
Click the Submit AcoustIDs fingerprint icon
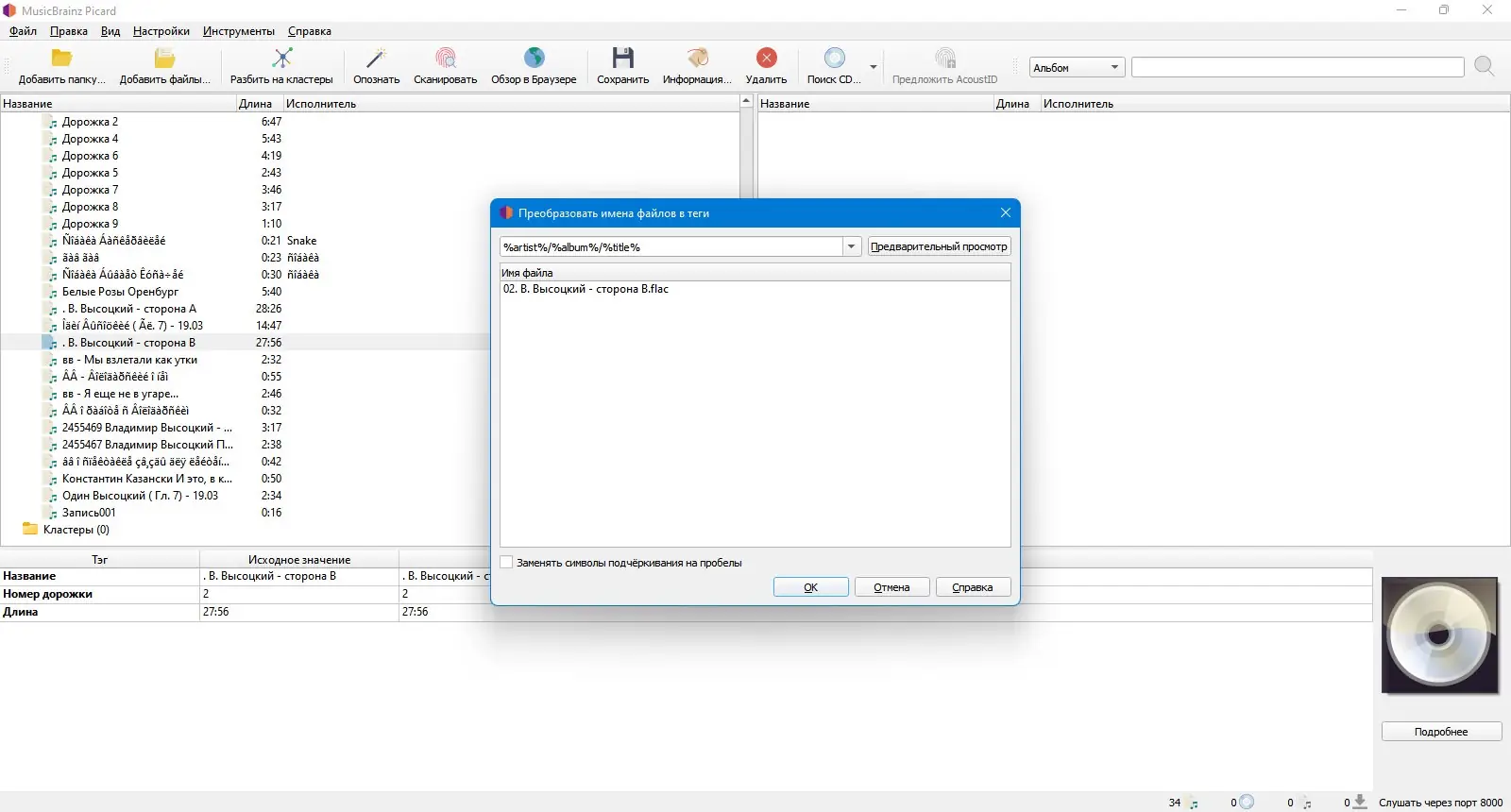[944, 59]
